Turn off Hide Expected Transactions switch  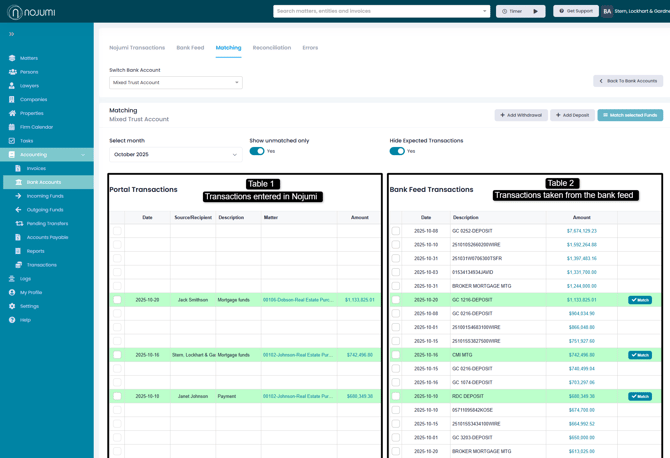click(x=397, y=151)
